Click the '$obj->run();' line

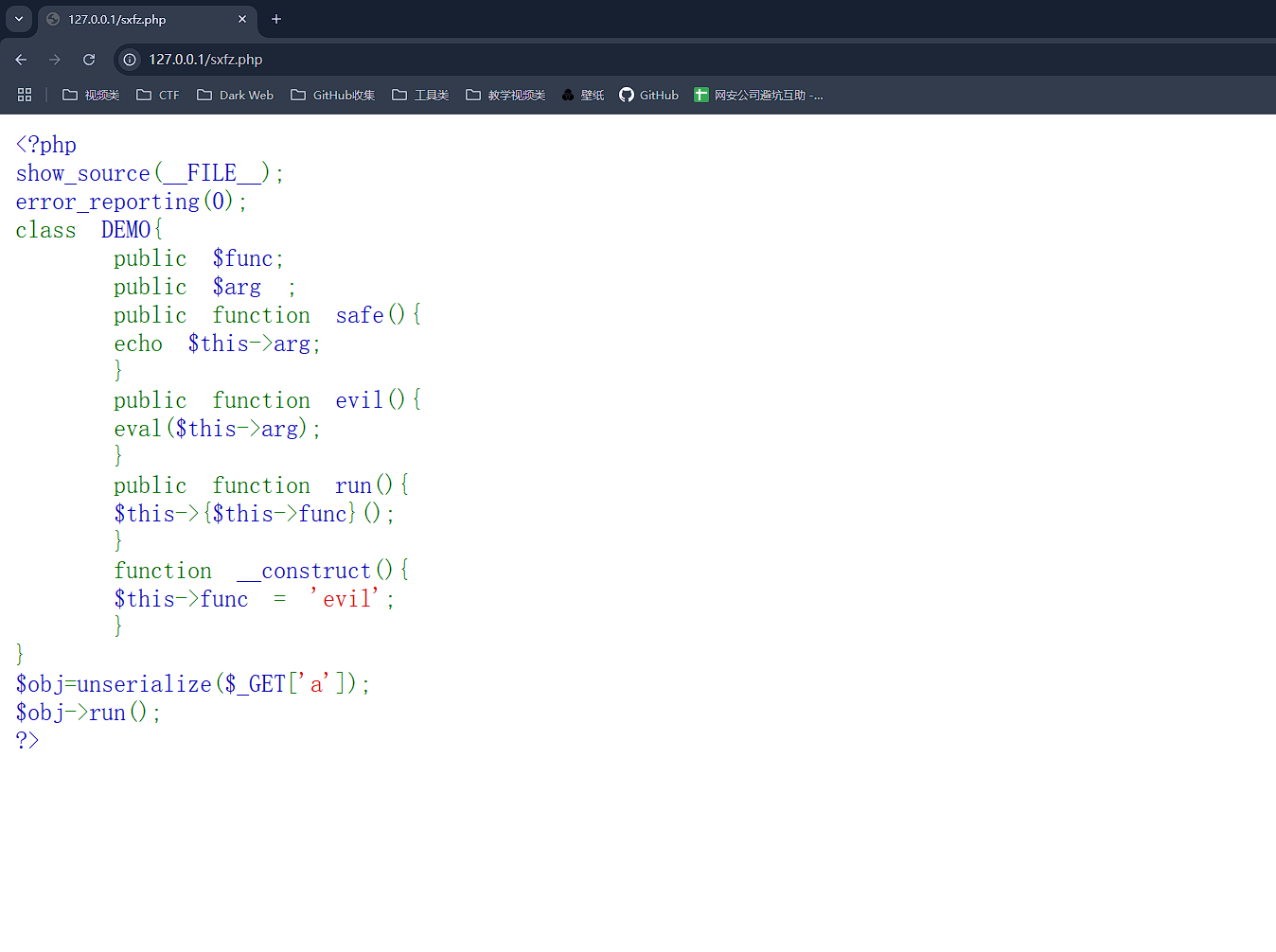coord(88,713)
